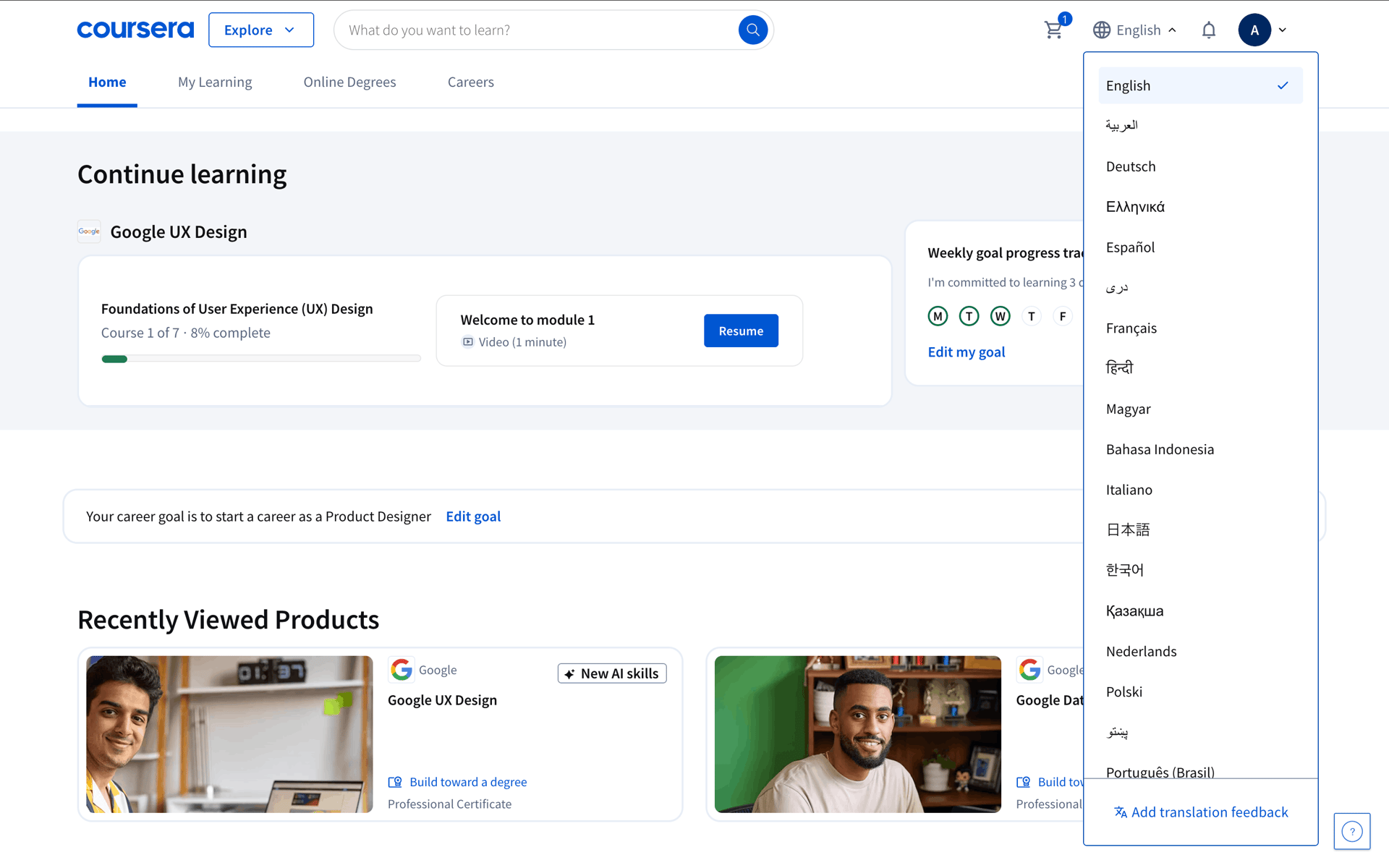Expand the profile menu chevron
The width and height of the screenshot is (1389, 868).
coord(1282,30)
